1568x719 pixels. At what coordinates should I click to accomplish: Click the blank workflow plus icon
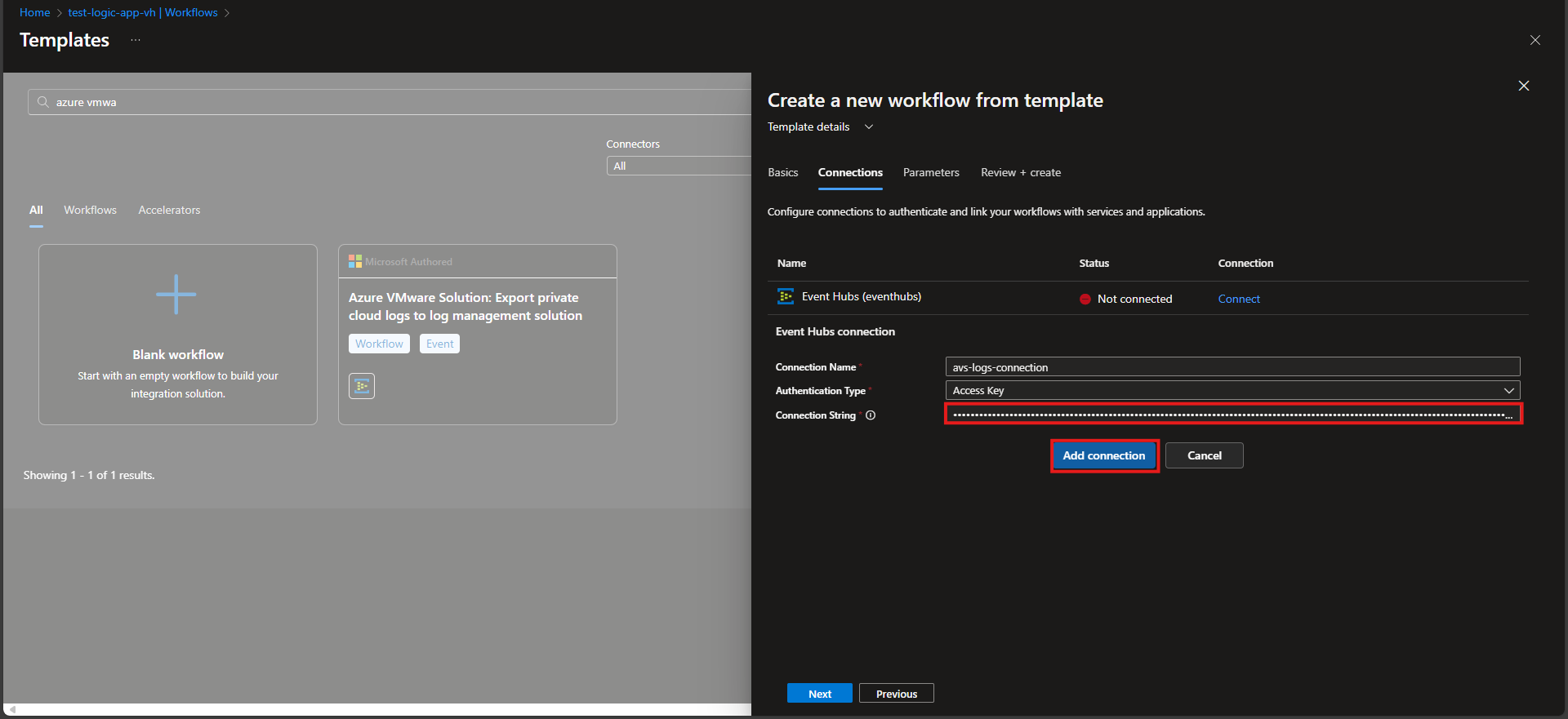(176, 295)
